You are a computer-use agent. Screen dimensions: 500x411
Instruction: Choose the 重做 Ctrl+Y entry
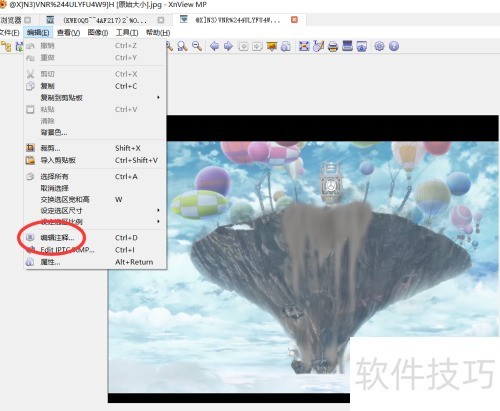tap(95, 58)
